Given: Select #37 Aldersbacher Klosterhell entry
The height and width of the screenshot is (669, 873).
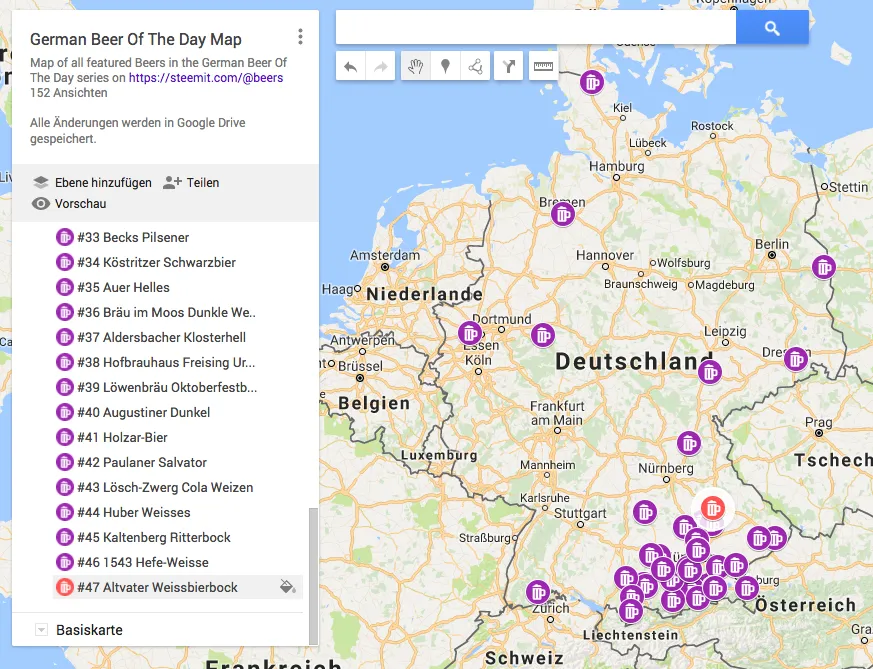Looking at the screenshot, I should (161, 337).
